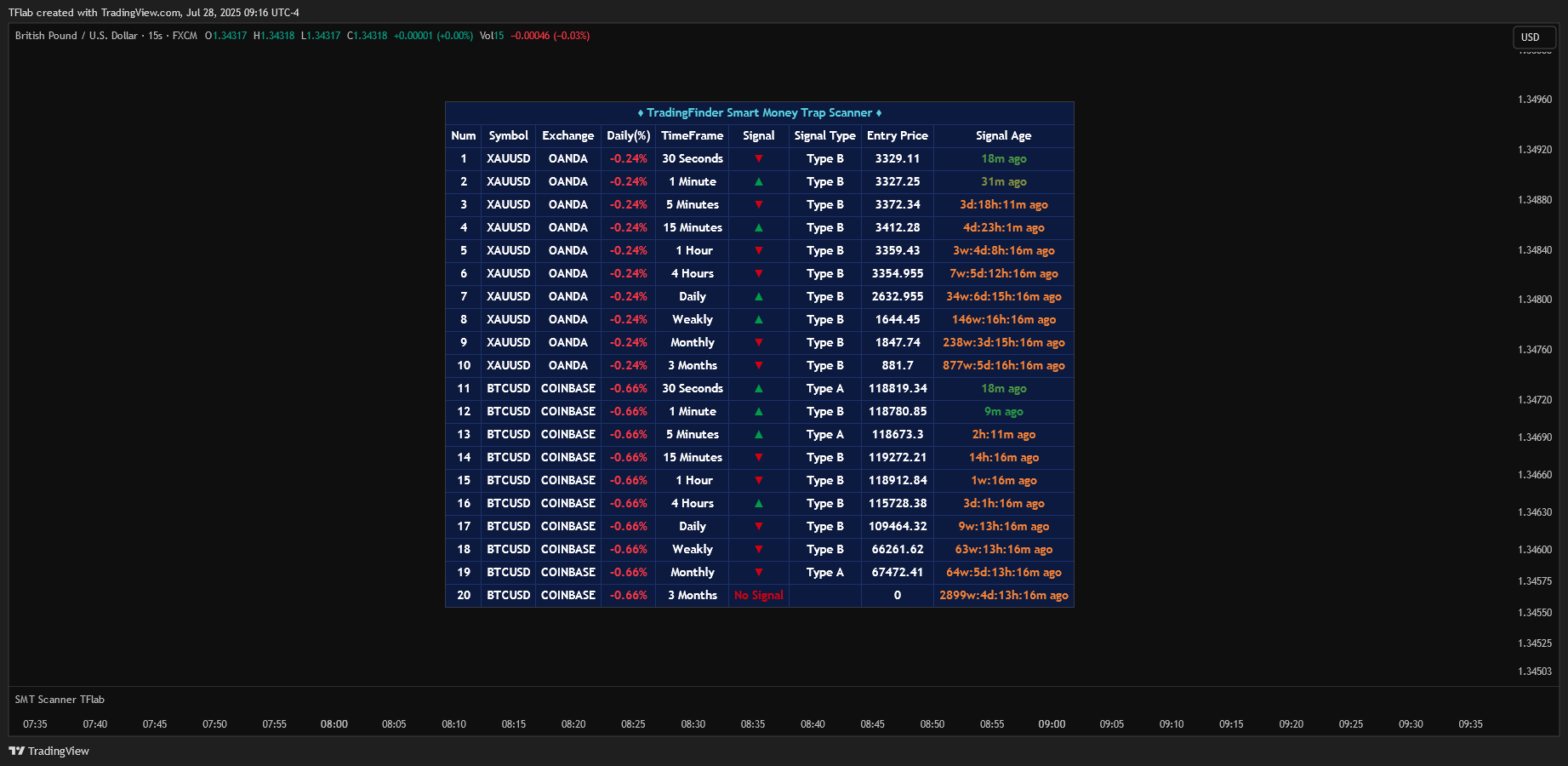Click the down signal arrow for XAUUSD 4 Hours

pos(759,273)
